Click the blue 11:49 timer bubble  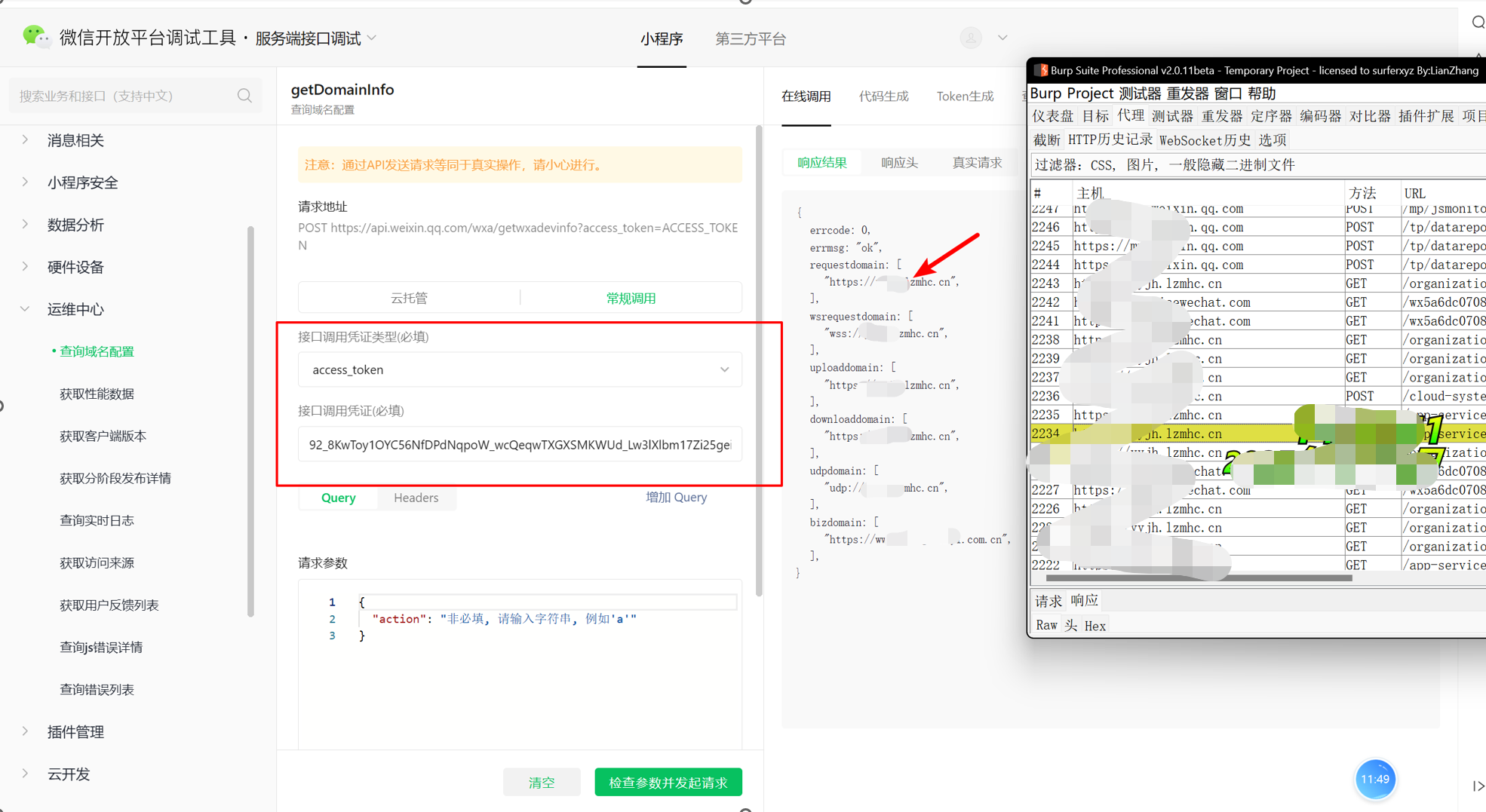pos(1375,779)
